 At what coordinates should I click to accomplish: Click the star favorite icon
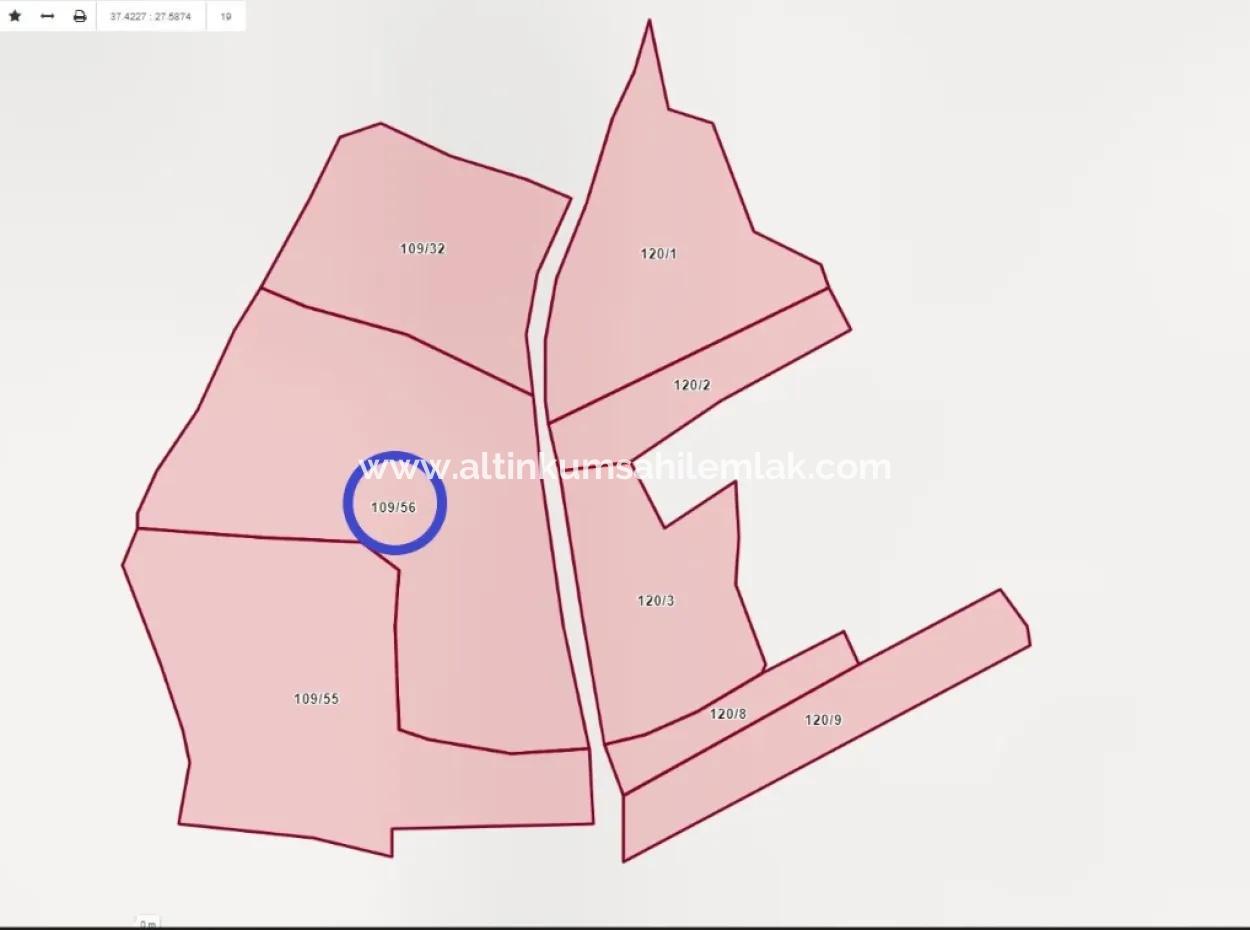[x=15, y=15]
